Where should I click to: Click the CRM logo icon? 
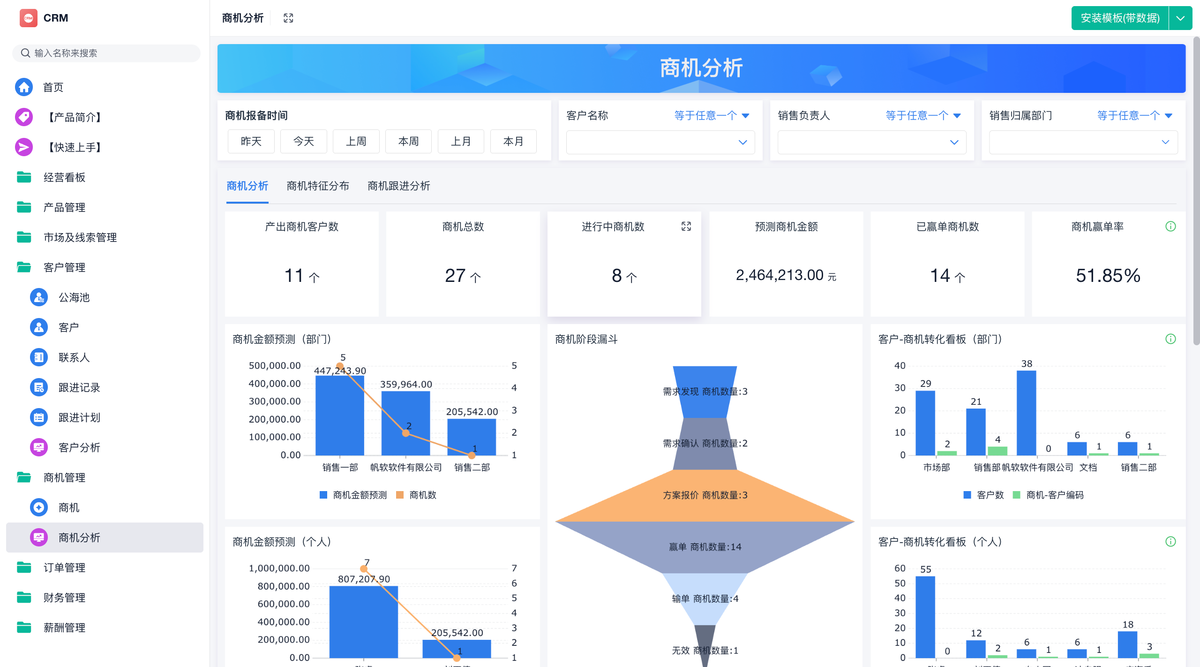(x=28, y=18)
